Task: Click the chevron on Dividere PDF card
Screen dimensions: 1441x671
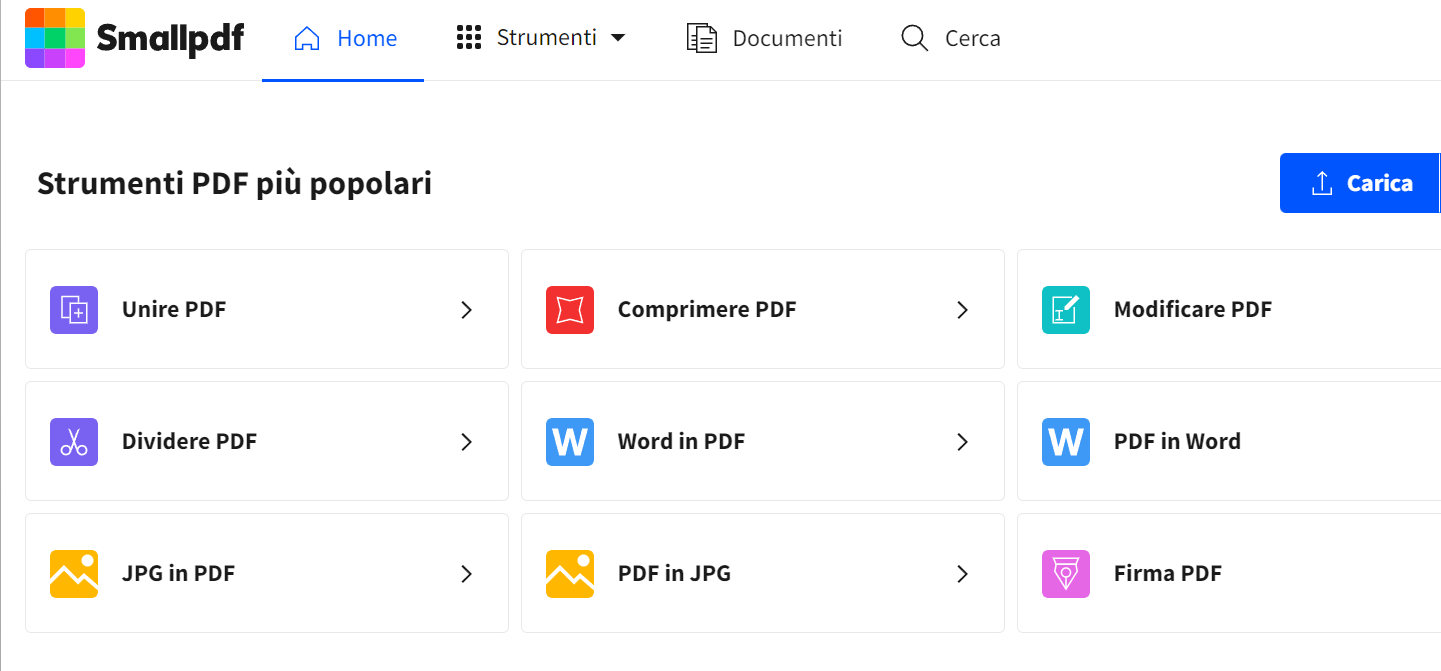Action: tap(466, 442)
